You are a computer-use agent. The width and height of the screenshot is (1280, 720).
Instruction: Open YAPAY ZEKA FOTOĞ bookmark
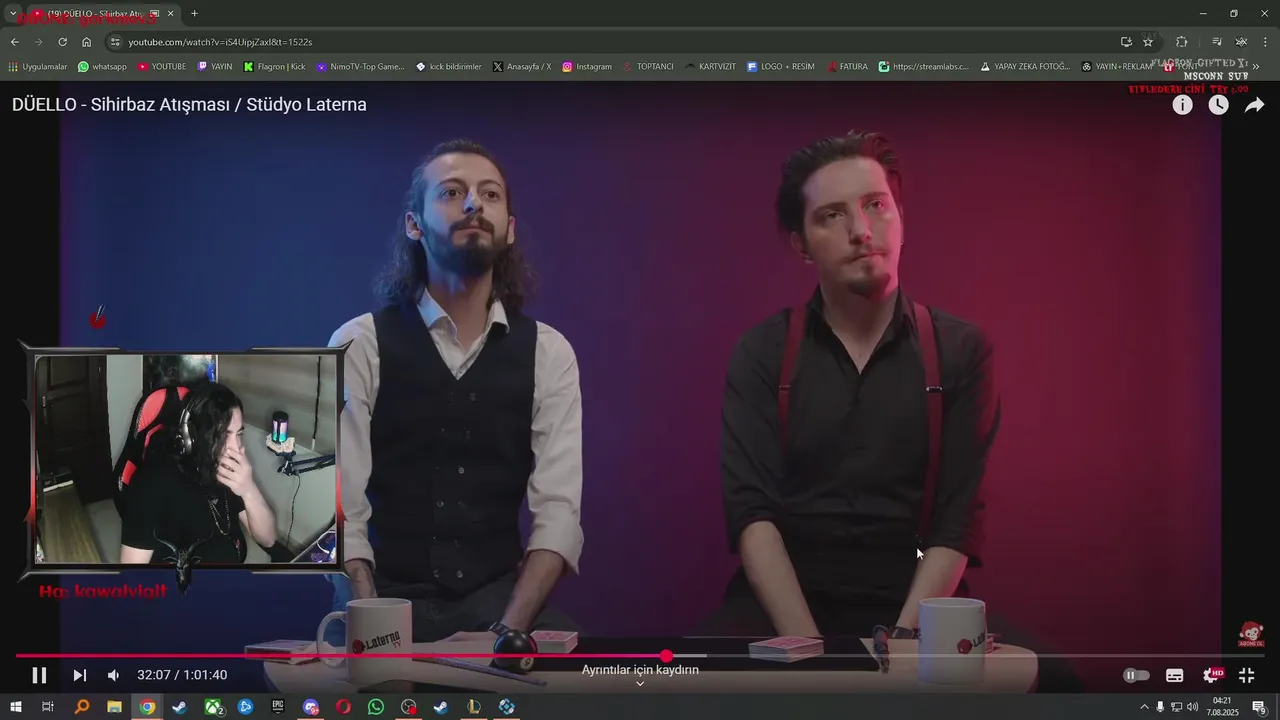point(1025,67)
